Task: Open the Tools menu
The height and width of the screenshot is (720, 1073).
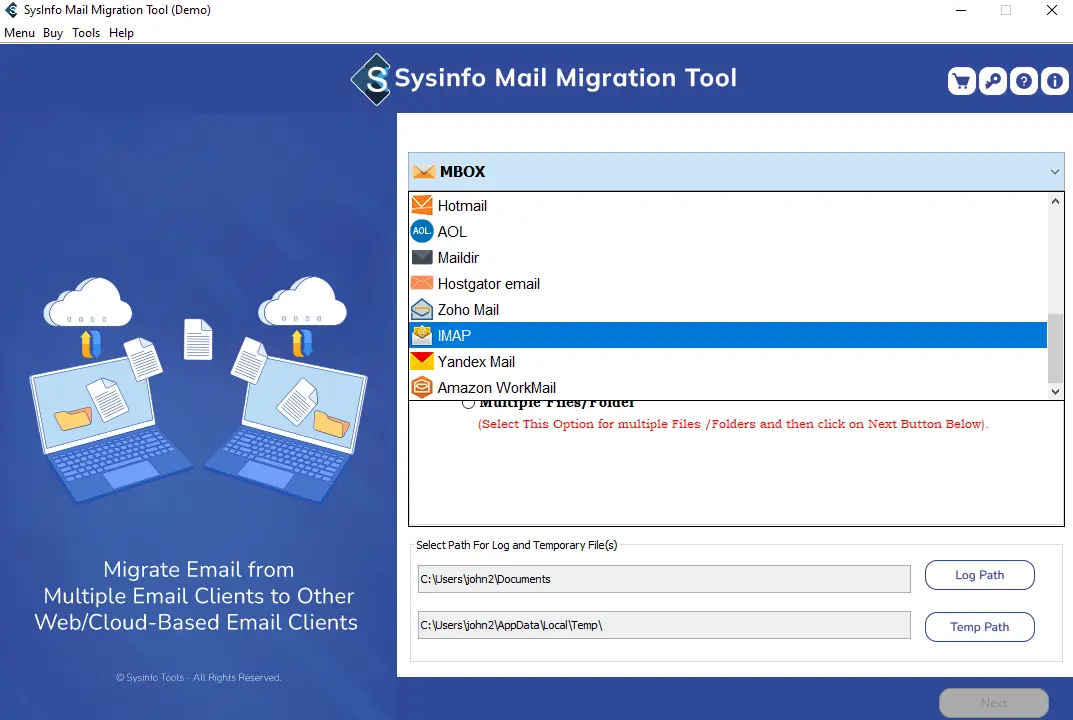Action: point(86,33)
